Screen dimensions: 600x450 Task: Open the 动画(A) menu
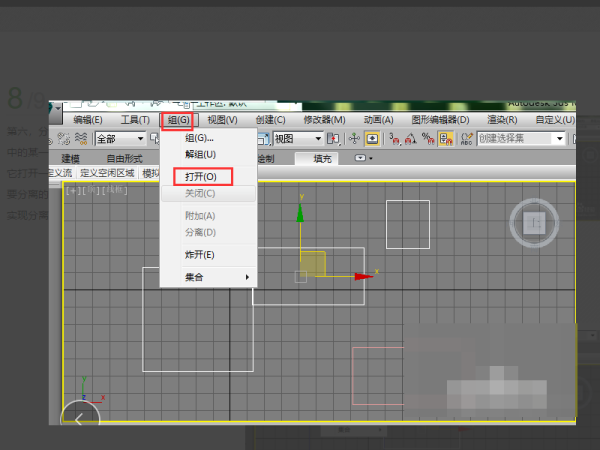point(378,120)
